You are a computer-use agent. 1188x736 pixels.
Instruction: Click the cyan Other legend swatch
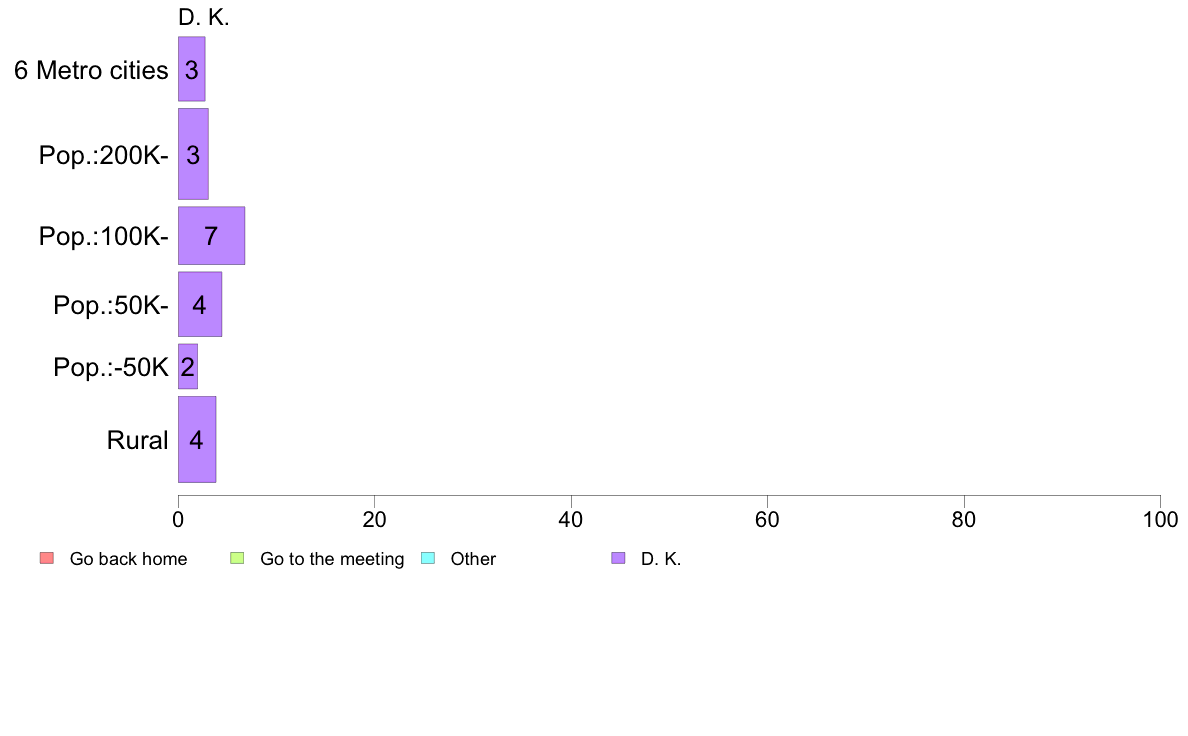coord(428,559)
